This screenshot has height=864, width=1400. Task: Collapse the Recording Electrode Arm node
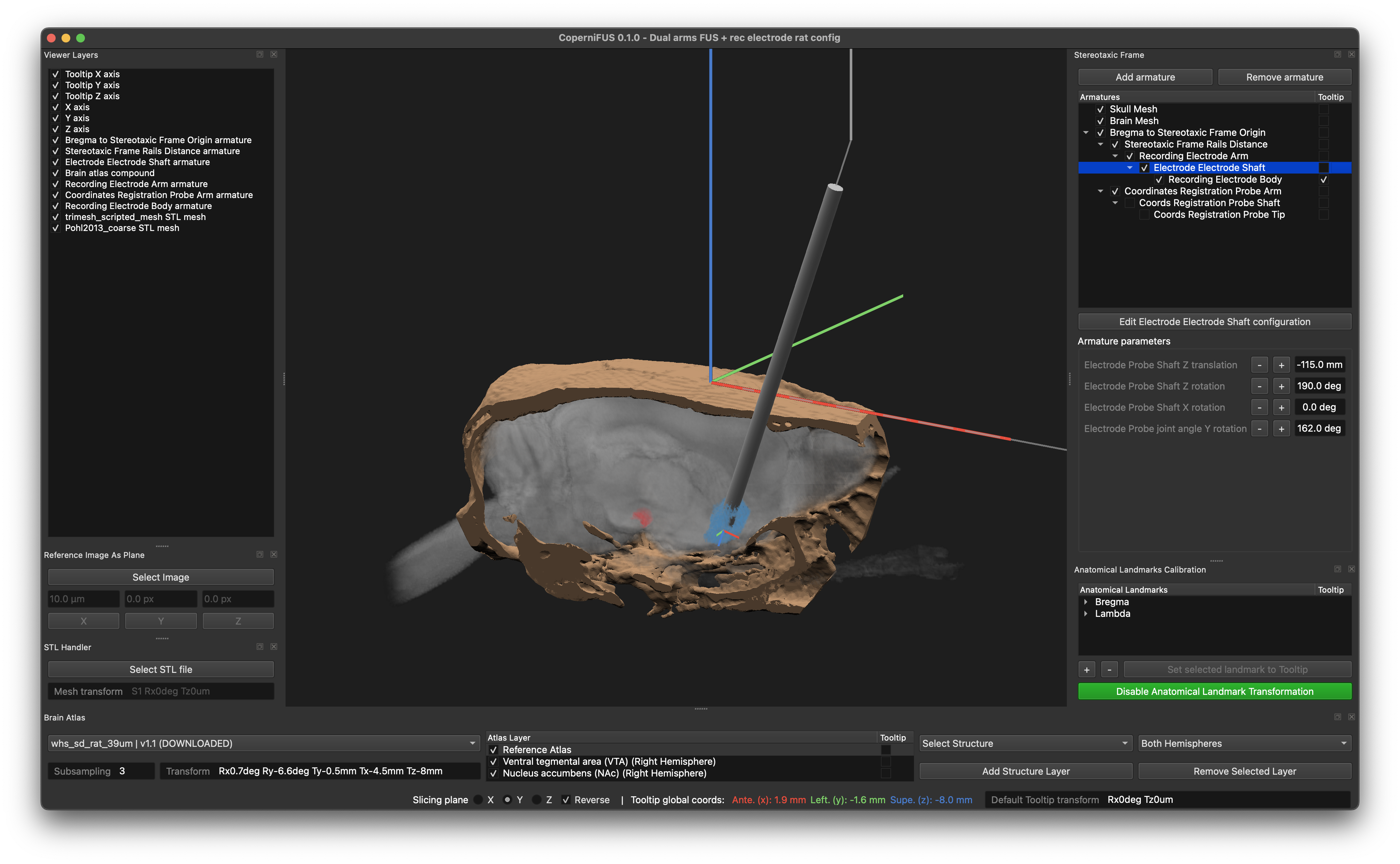1115,156
